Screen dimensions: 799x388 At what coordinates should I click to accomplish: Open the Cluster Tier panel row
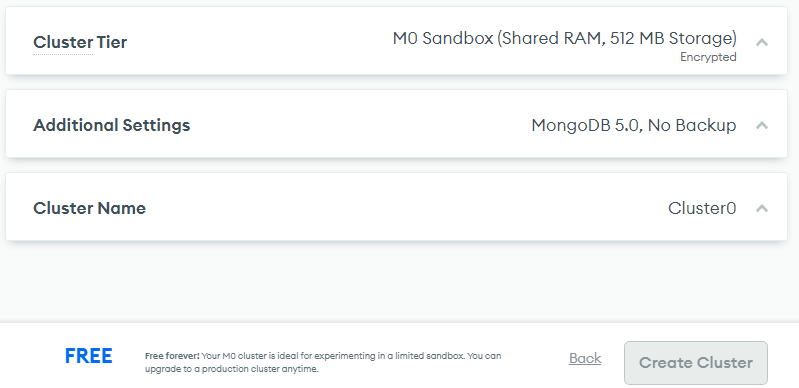(x=396, y=41)
